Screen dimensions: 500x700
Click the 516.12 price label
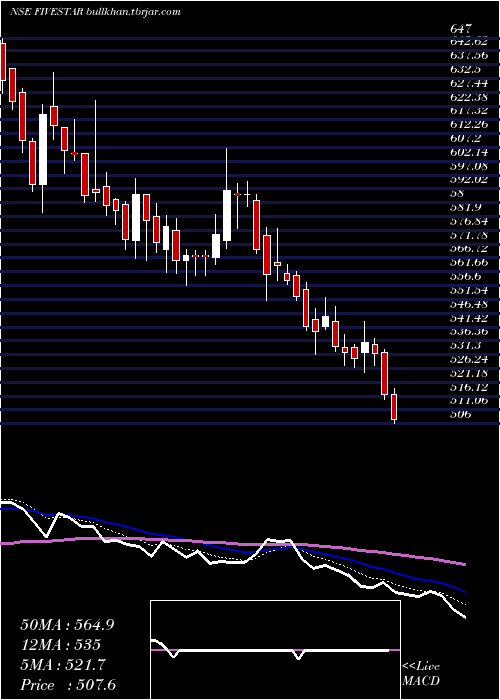pyautogui.click(x=469, y=387)
